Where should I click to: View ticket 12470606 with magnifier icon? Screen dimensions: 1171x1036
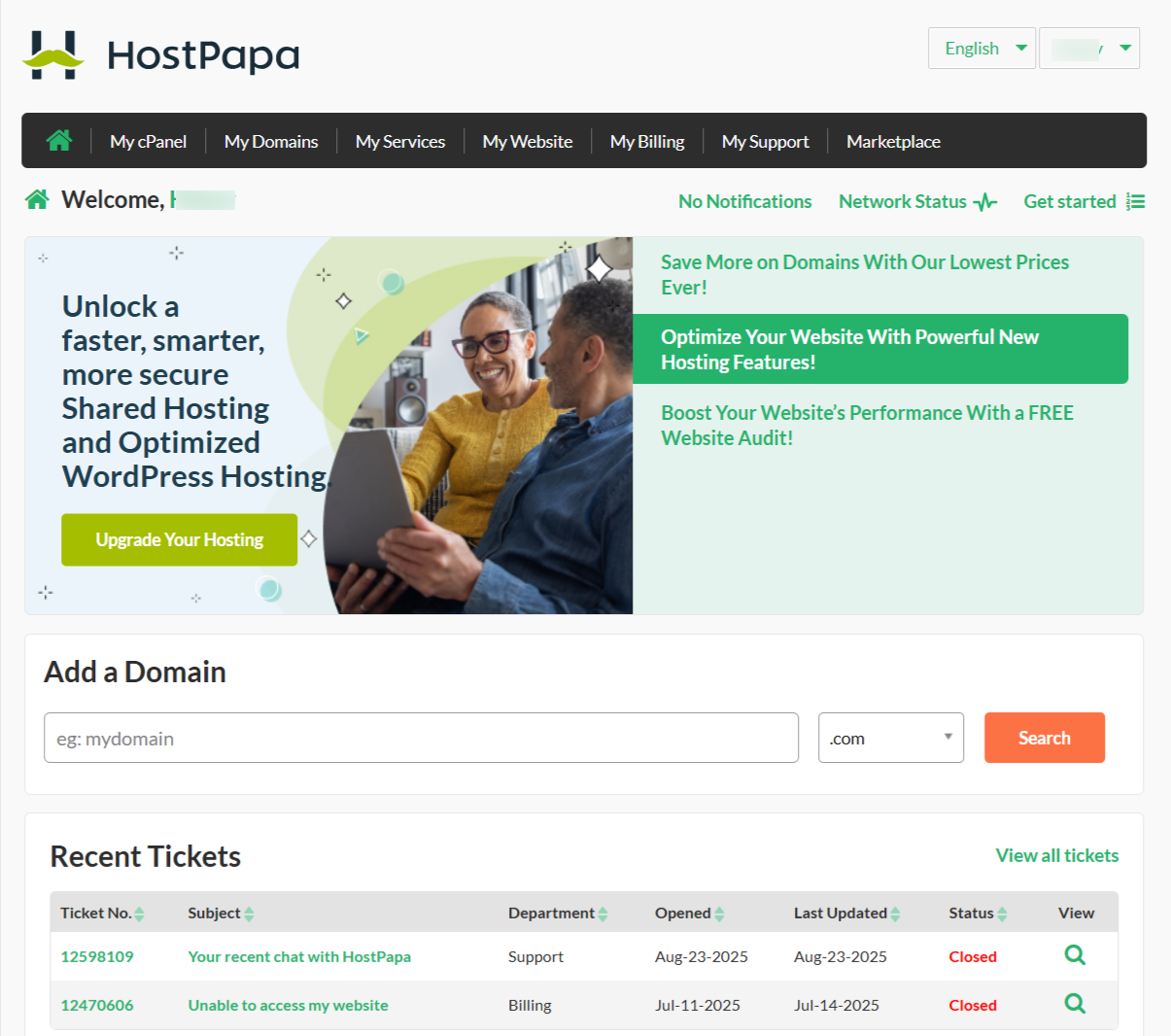coord(1075,1004)
